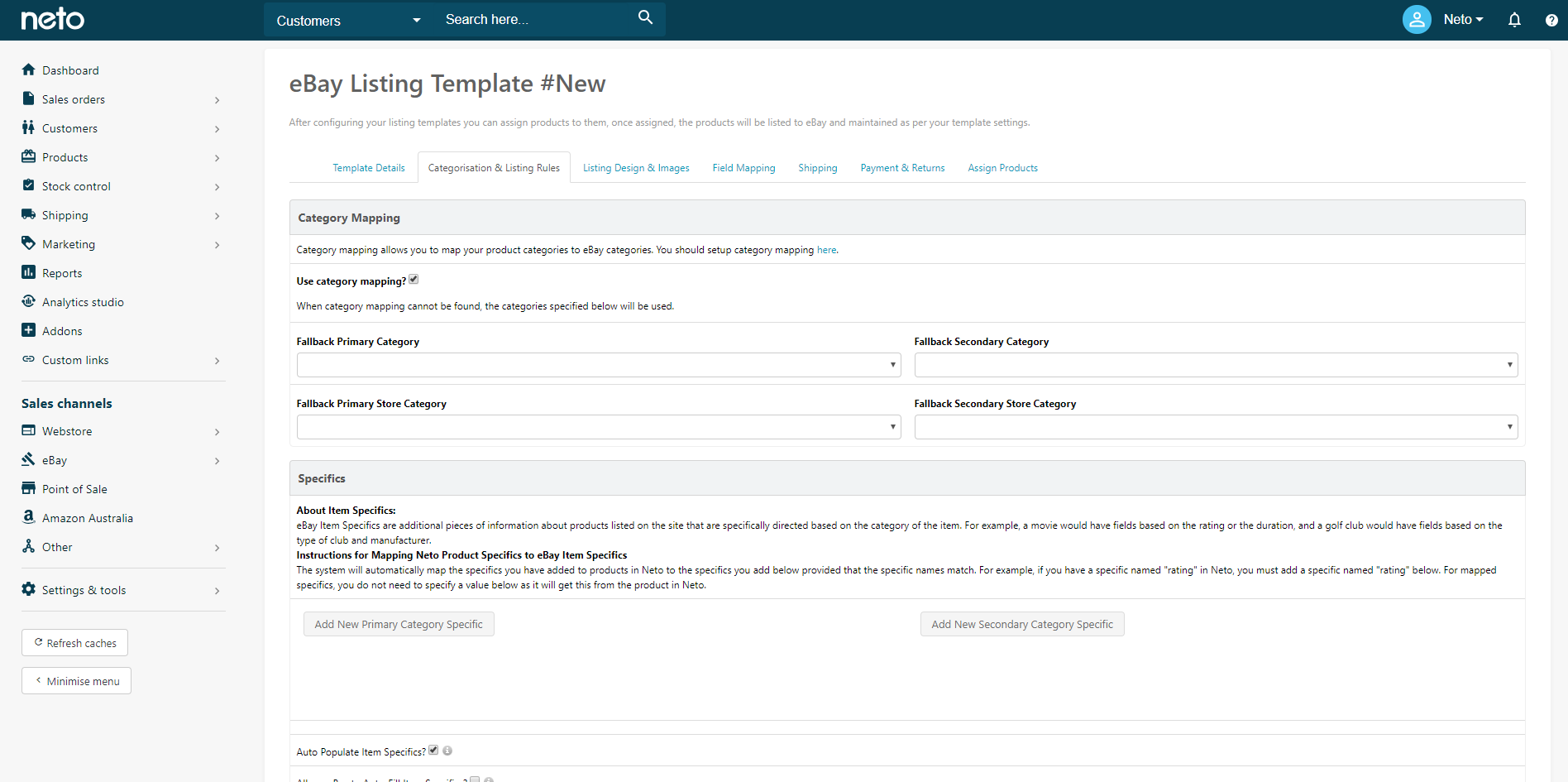Open the Fallback Primary Category dropdown
The image size is (1568, 782).
[599, 365]
